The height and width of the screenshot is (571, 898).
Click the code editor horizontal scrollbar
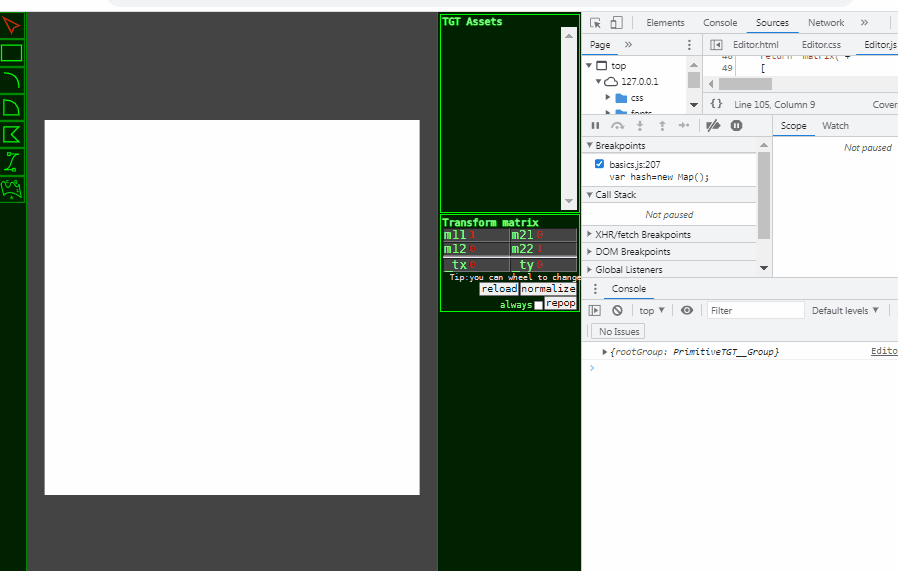[745, 84]
